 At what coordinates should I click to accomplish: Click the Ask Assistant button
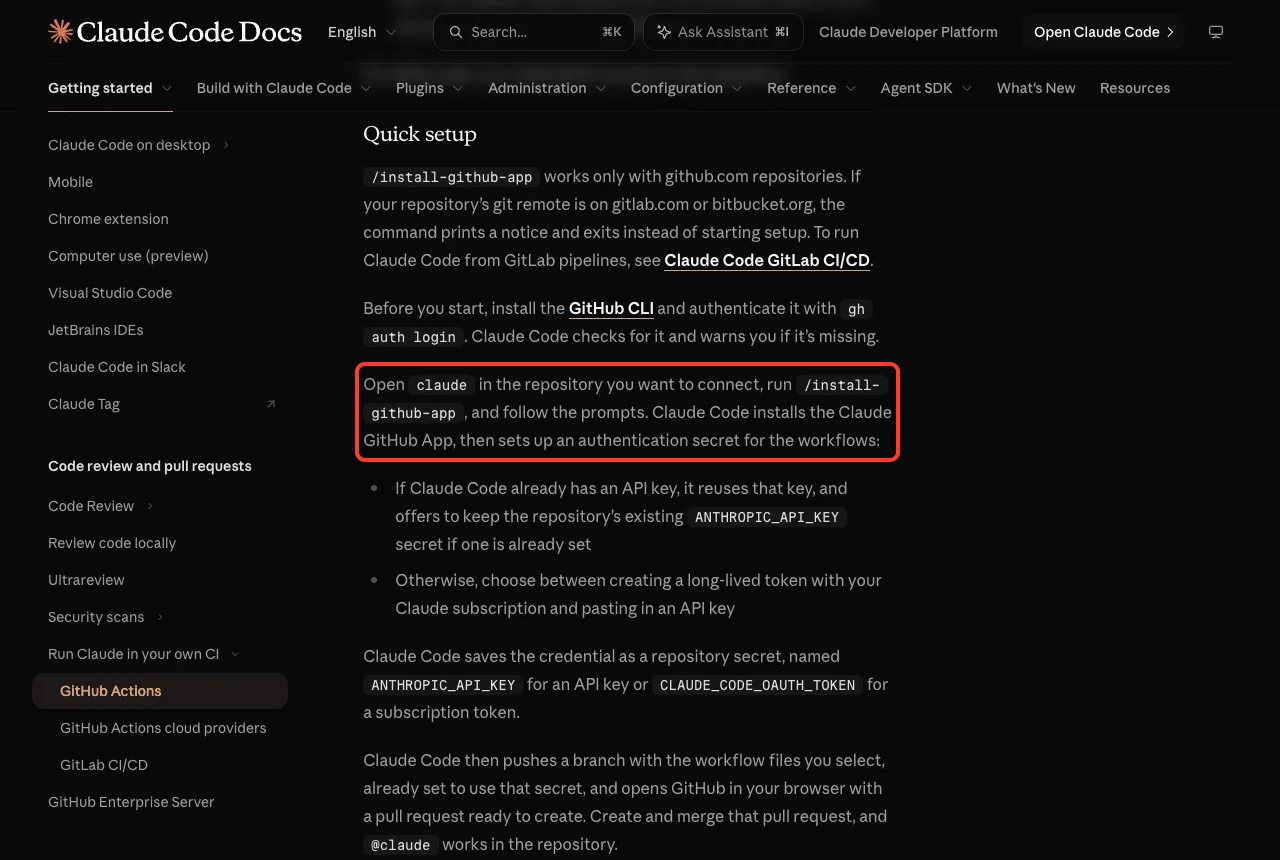[x=723, y=32]
